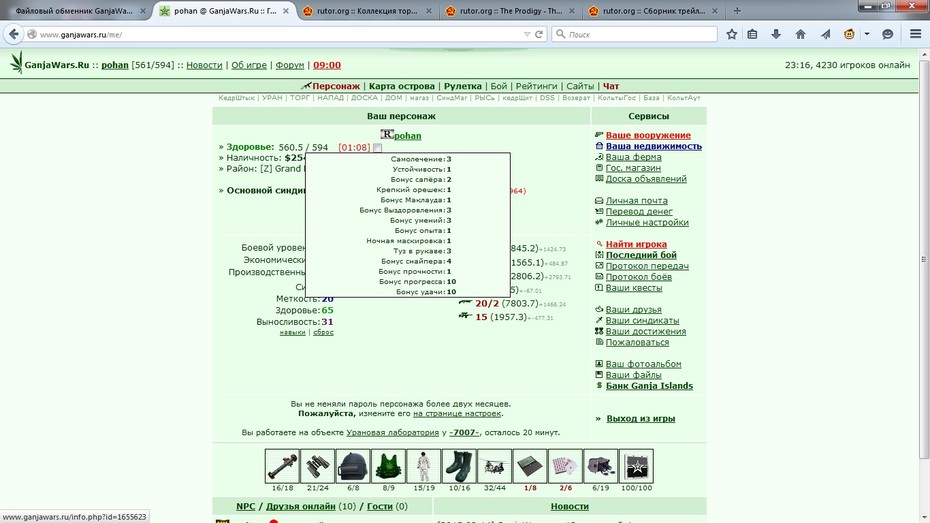This screenshot has height=523, width=930.
Task: Open the Карта острова menu item
Action: [x=402, y=86]
